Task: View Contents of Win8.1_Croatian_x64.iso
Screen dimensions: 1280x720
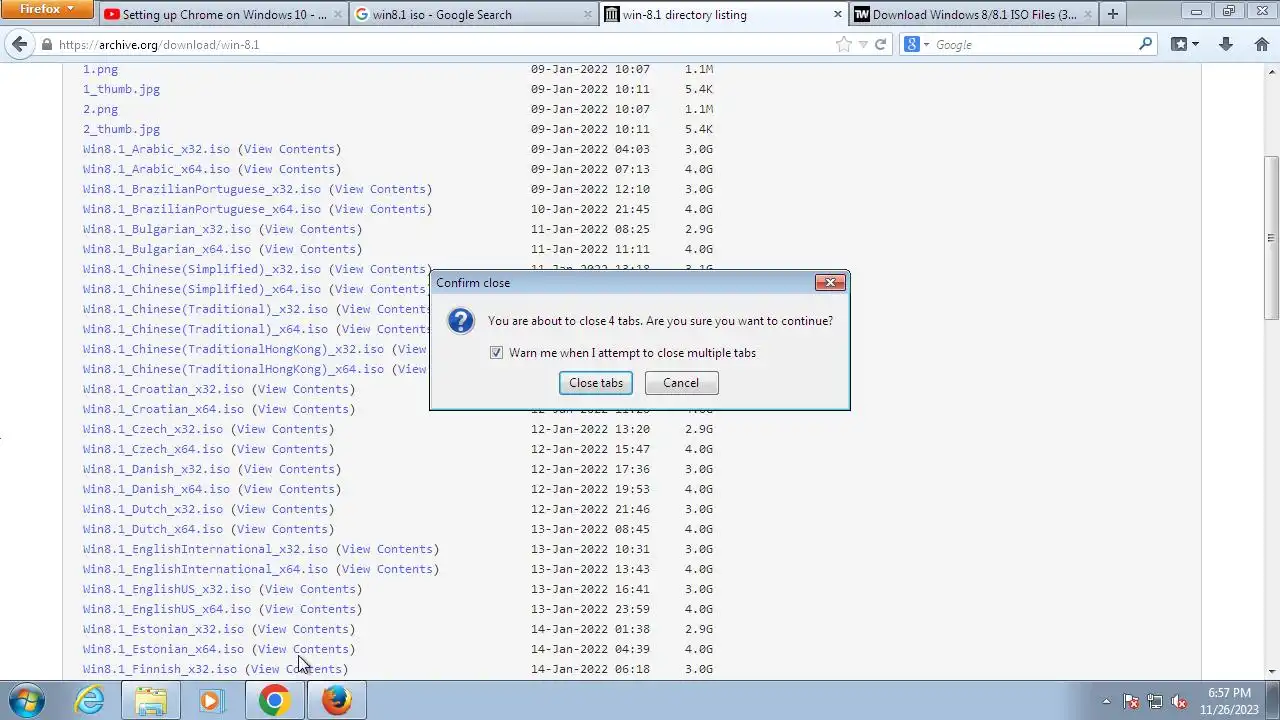Action: [303, 409]
